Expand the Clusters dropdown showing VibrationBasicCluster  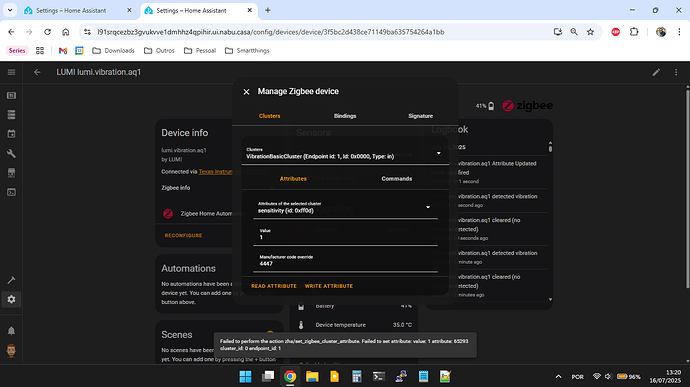point(345,153)
